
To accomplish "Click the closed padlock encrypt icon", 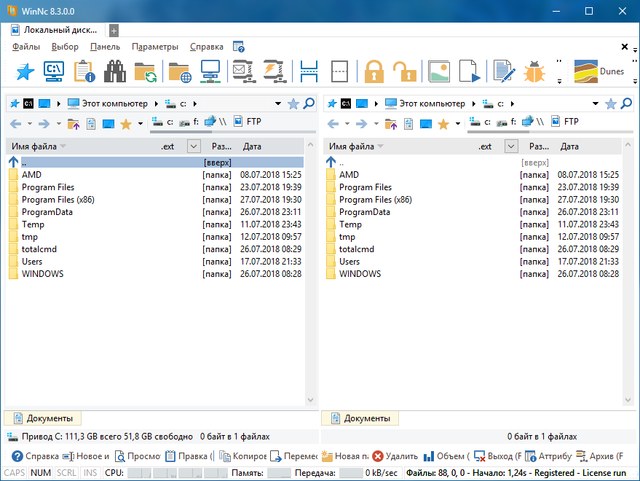I will pos(374,72).
